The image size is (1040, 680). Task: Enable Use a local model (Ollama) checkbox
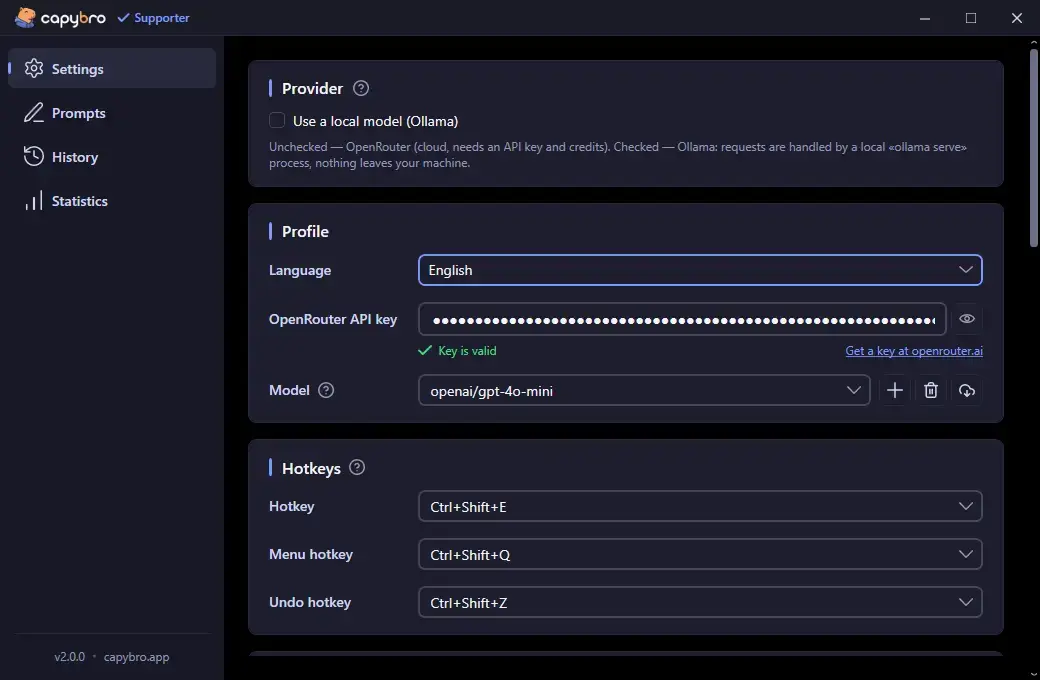point(277,120)
